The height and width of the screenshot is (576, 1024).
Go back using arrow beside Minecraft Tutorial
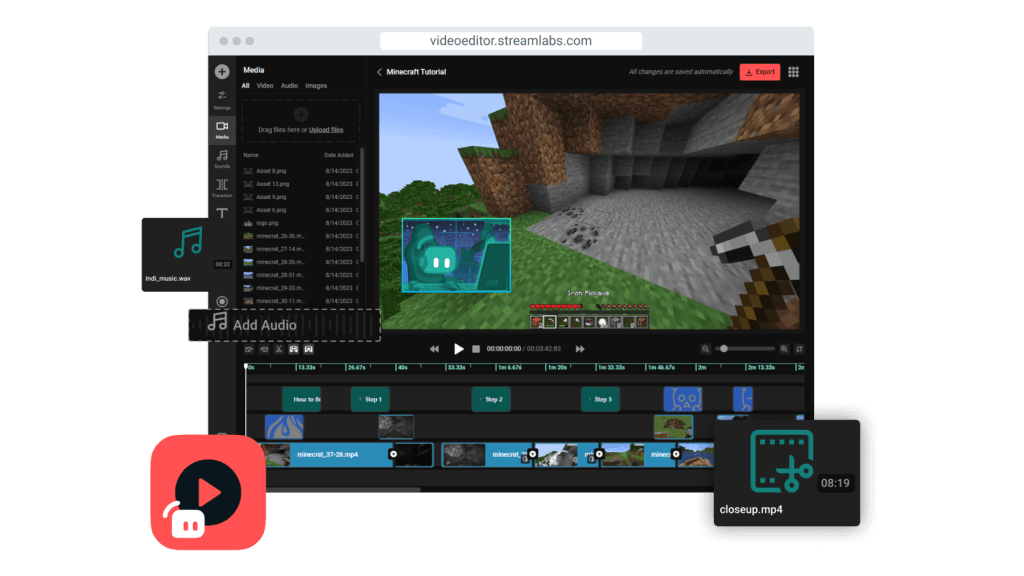pos(379,72)
